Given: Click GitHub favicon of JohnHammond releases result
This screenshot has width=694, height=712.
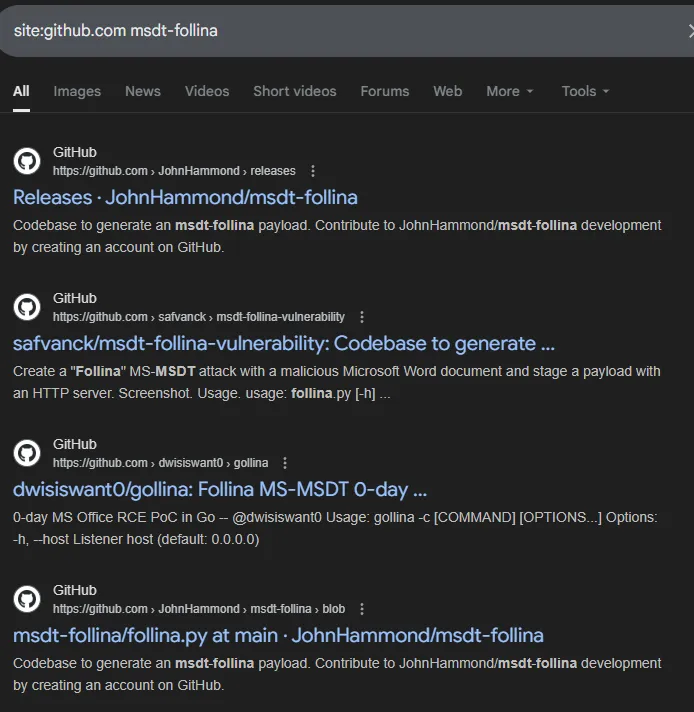Looking at the screenshot, I should [x=27, y=161].
